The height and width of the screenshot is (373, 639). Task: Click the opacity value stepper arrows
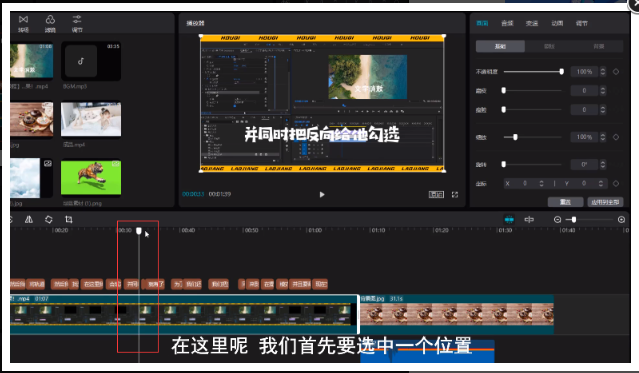click(603, 71)
